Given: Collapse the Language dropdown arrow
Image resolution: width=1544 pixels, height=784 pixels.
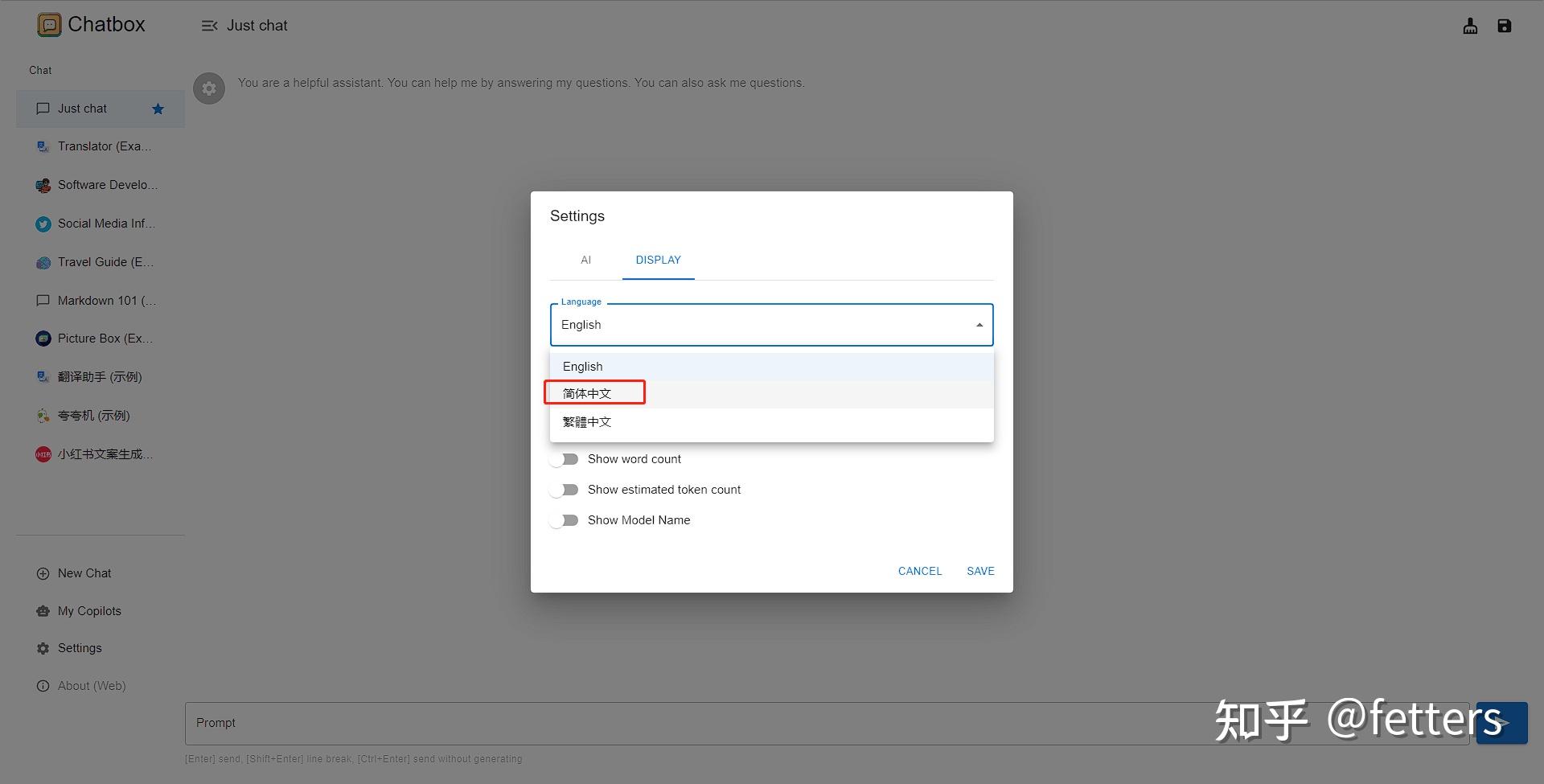Looking at the screenshot, I should tap(979, 325).
